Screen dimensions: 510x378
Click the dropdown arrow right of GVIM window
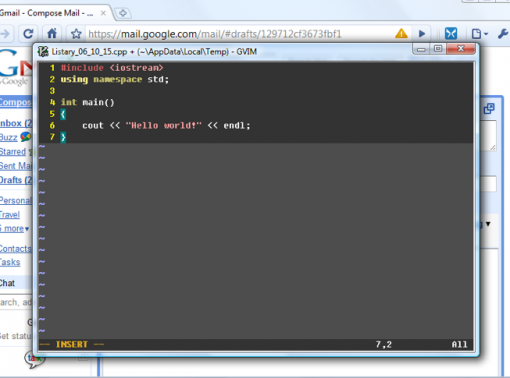pos(488,224)
